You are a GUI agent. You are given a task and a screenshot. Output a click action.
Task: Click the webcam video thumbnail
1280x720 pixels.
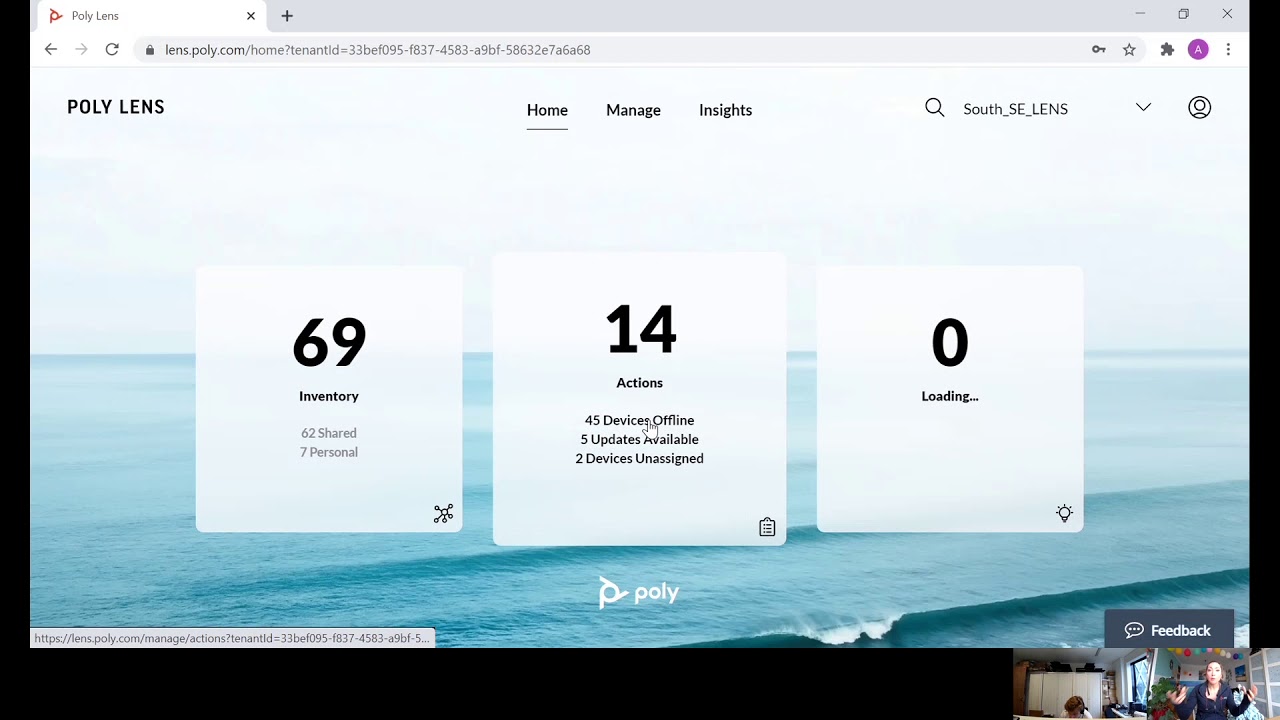tap(1146, 684)
